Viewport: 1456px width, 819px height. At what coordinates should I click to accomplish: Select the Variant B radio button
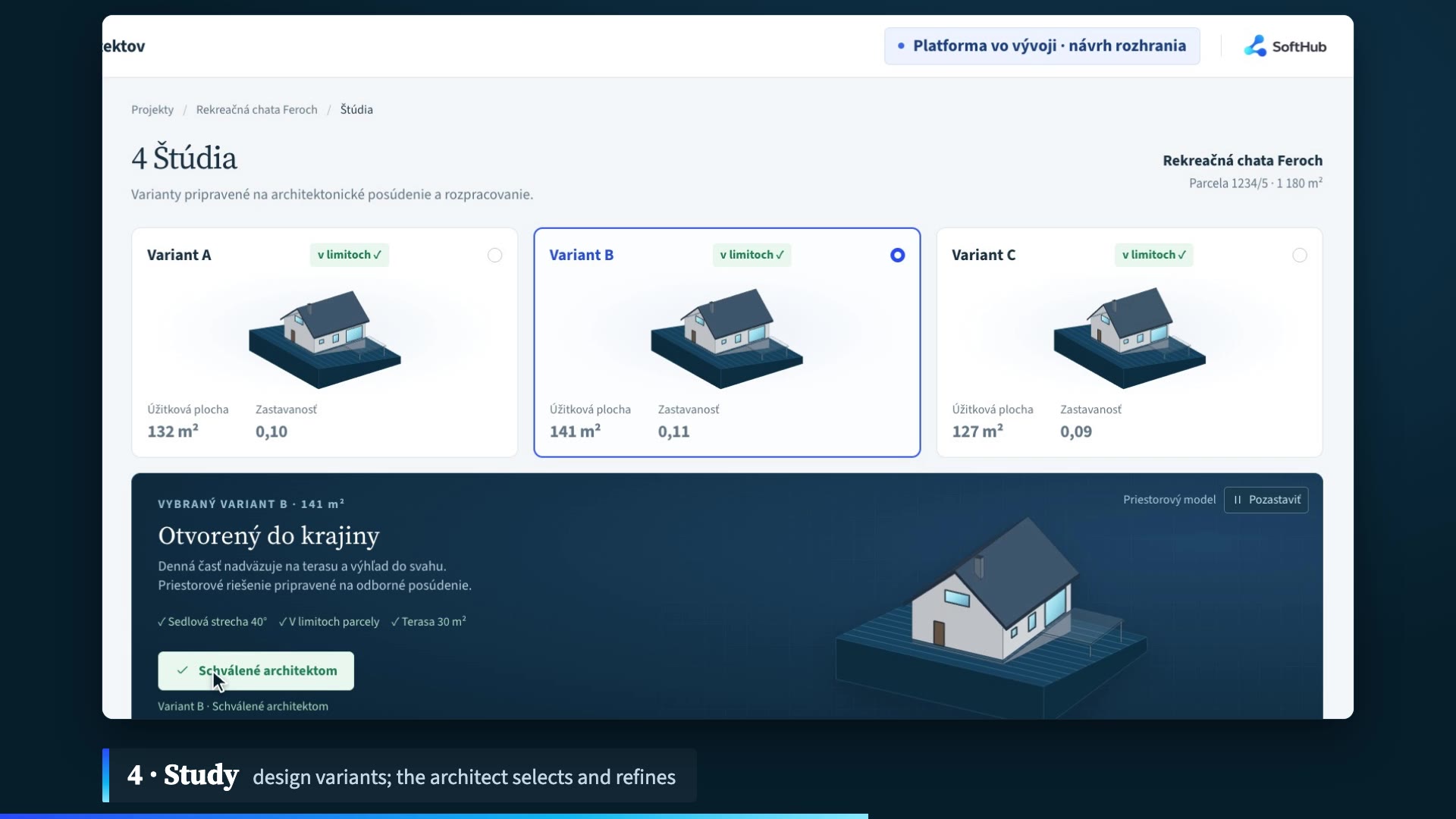[897, 256]
